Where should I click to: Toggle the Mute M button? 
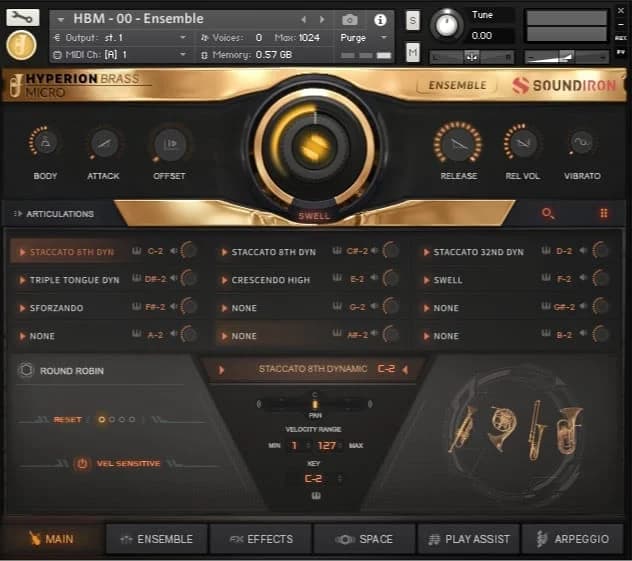pyautogui.click(x=413, y=52)
